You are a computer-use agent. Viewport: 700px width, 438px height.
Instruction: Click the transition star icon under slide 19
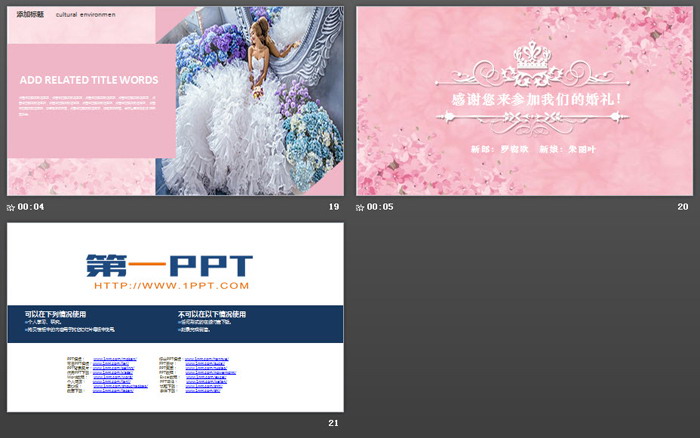coord(11,207)
